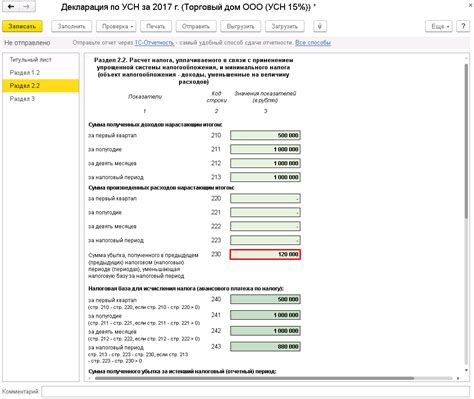Image resolution: width=474 pixels, height=399 pixels.
Task: Click the line 220 expenses field
Action: [265, 198]
